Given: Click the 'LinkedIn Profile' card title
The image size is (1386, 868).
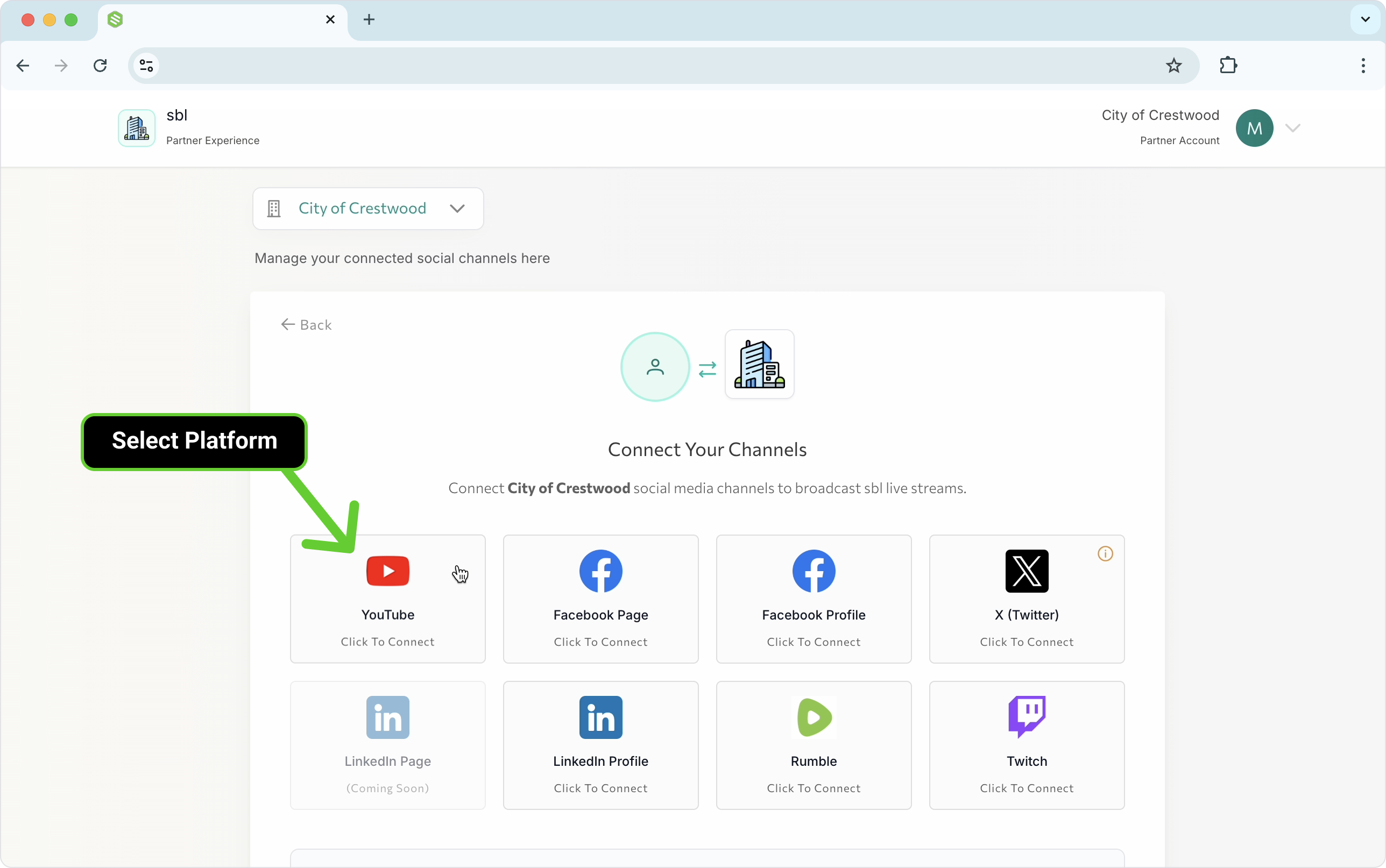Looking at the screenshot, I should pyautogui.click(x=600, y=761).
